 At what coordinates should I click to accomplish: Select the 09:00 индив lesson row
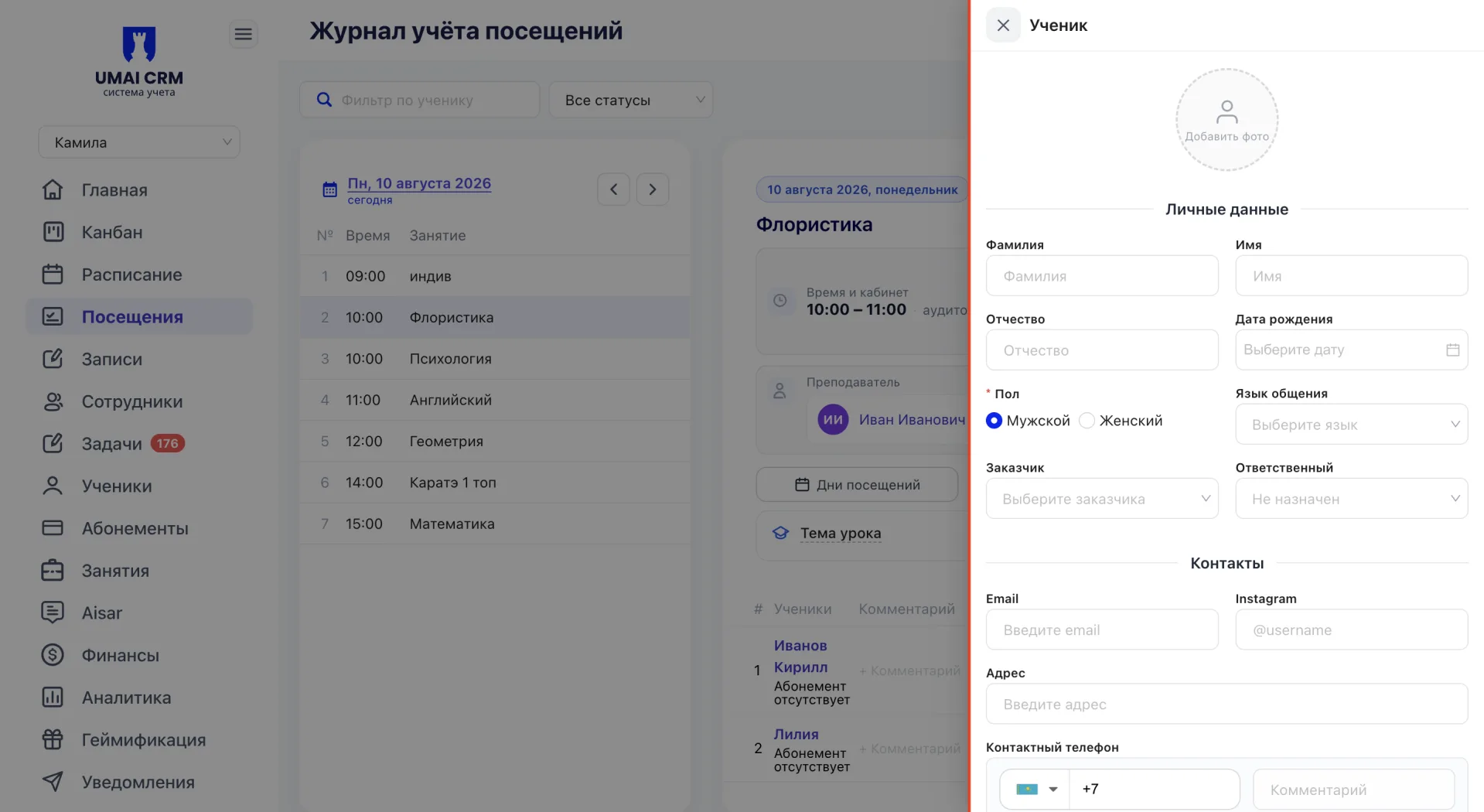[x=495, y=276]
